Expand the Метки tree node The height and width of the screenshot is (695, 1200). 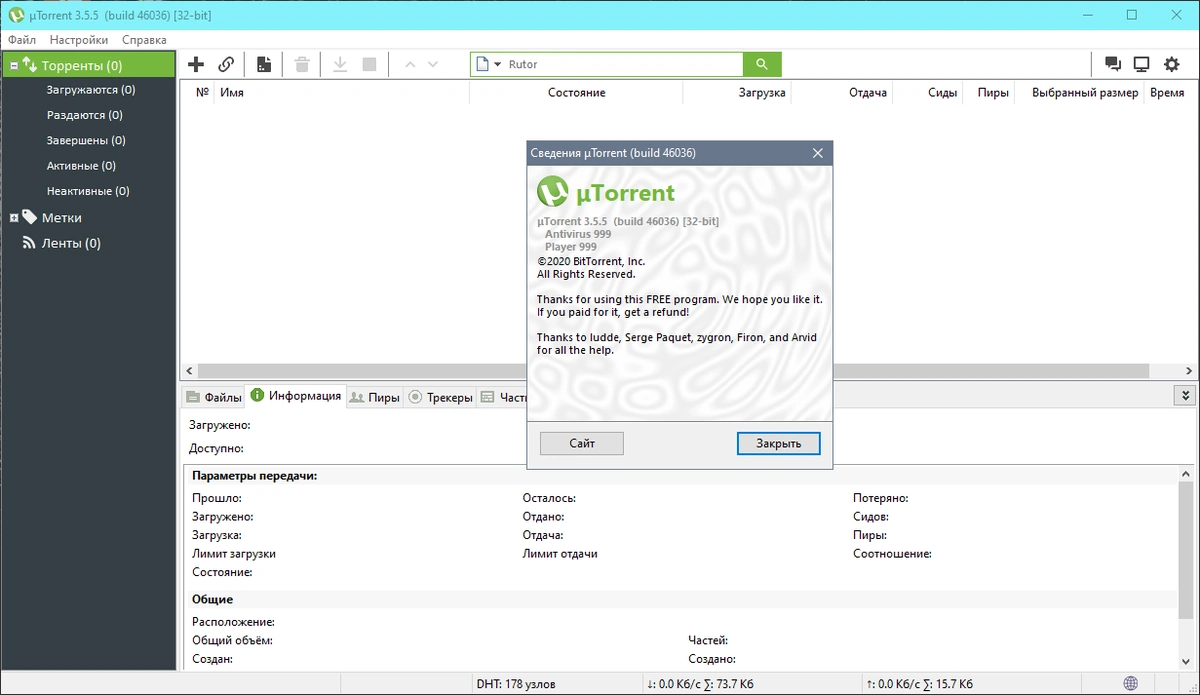14,218
